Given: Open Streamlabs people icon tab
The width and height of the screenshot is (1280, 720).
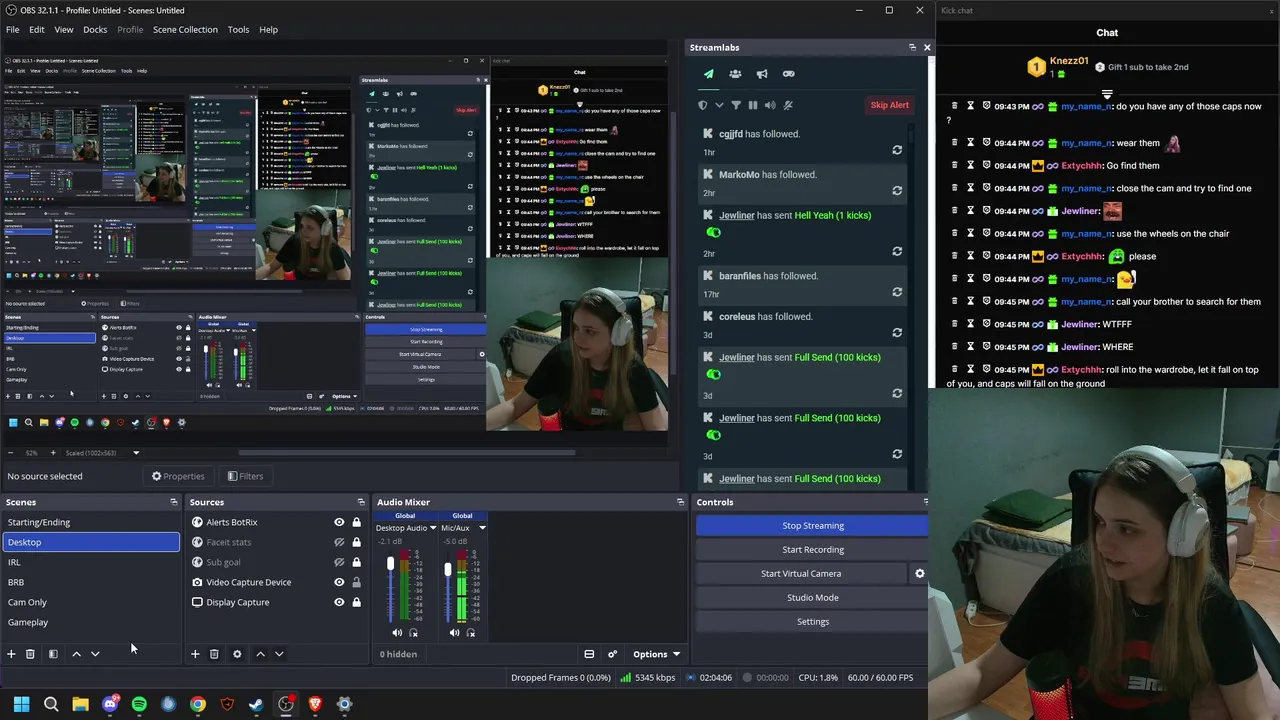Looking at the screenshot, I should point(735,73).
